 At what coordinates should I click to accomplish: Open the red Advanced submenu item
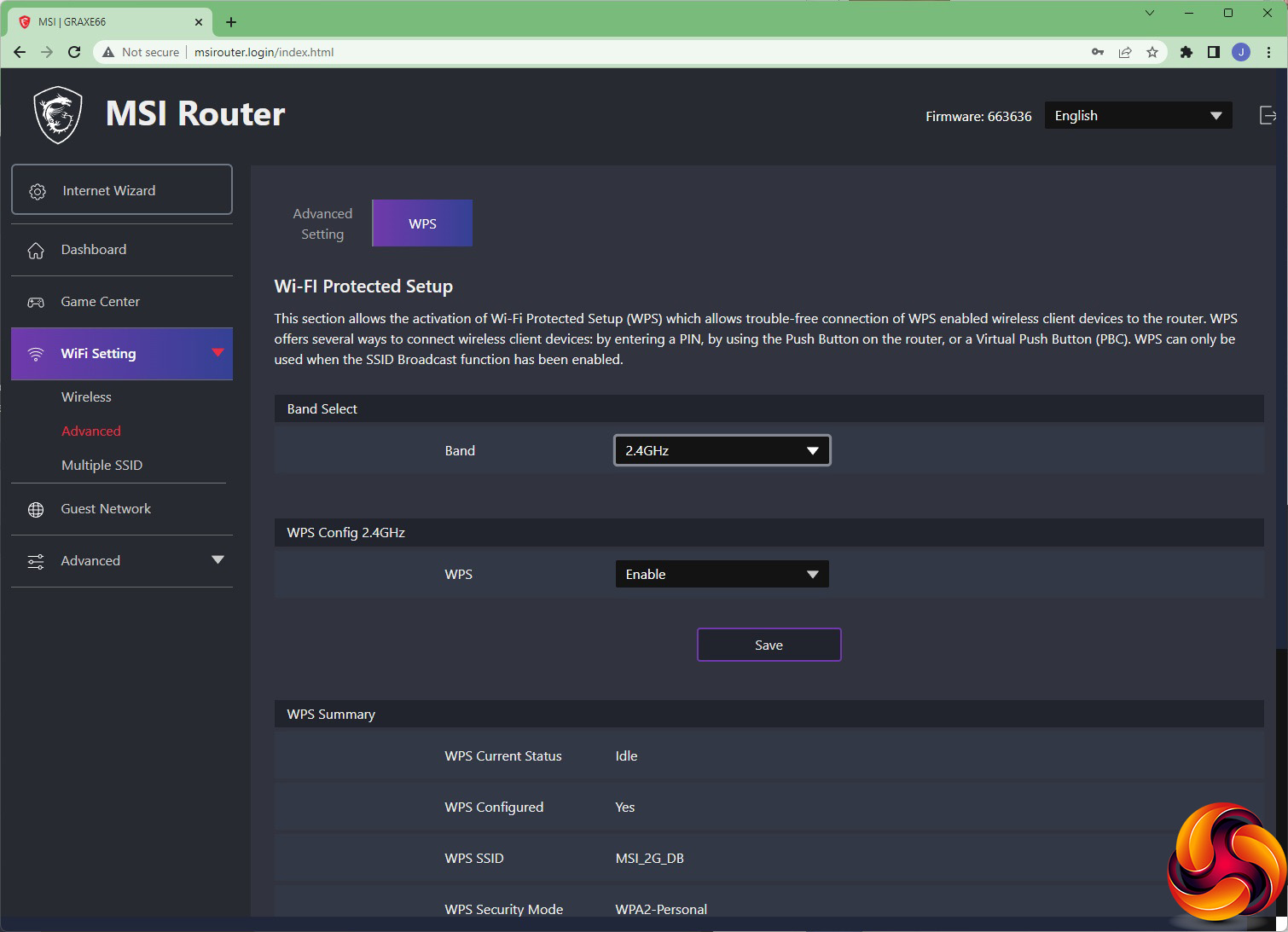pyautogui.click(x=91, y=431)
